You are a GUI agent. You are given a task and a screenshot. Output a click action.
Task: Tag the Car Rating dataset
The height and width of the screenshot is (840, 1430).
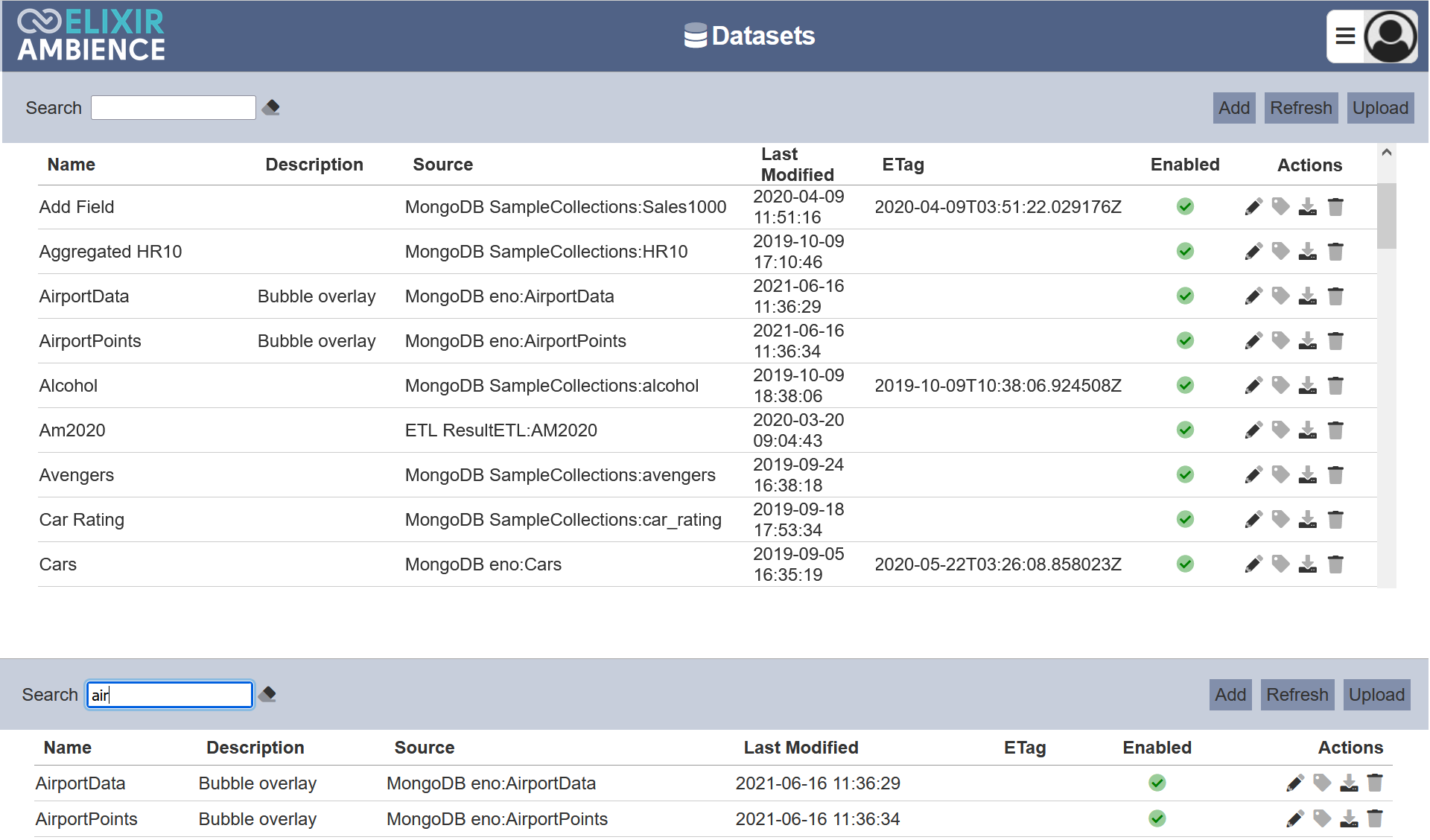(x=1280, y=520)
